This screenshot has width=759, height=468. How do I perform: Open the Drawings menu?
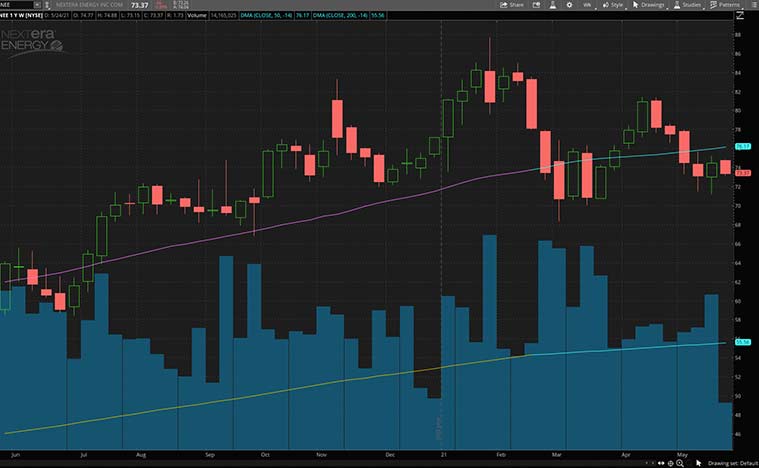[648, 5]
